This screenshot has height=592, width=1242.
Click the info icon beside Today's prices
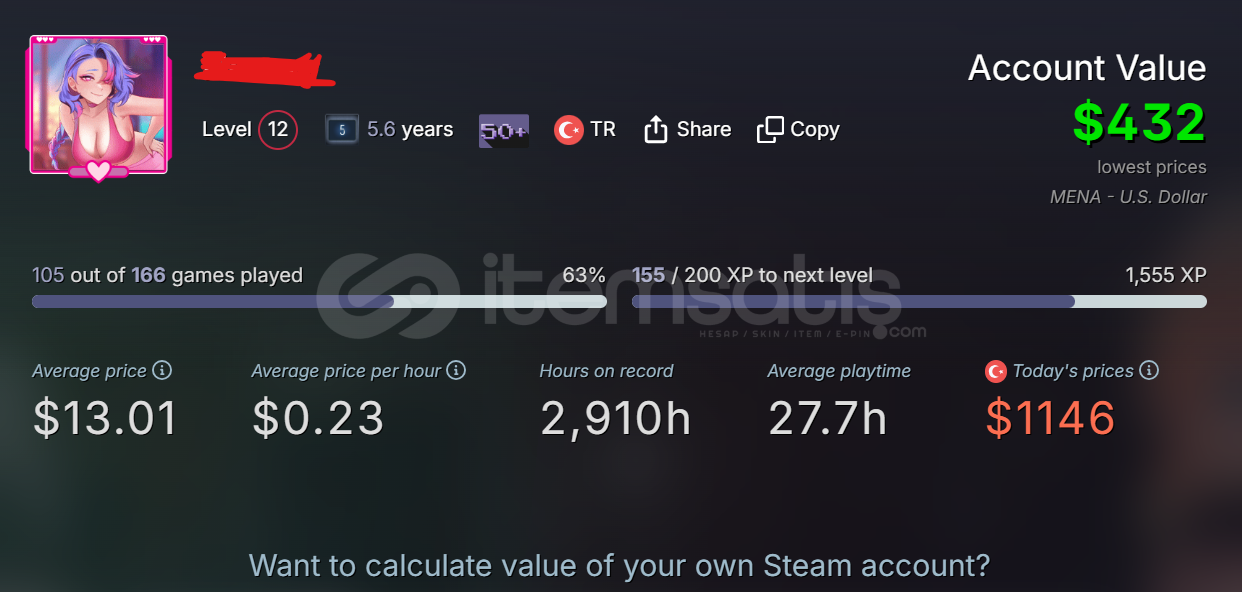[1149, 370]
